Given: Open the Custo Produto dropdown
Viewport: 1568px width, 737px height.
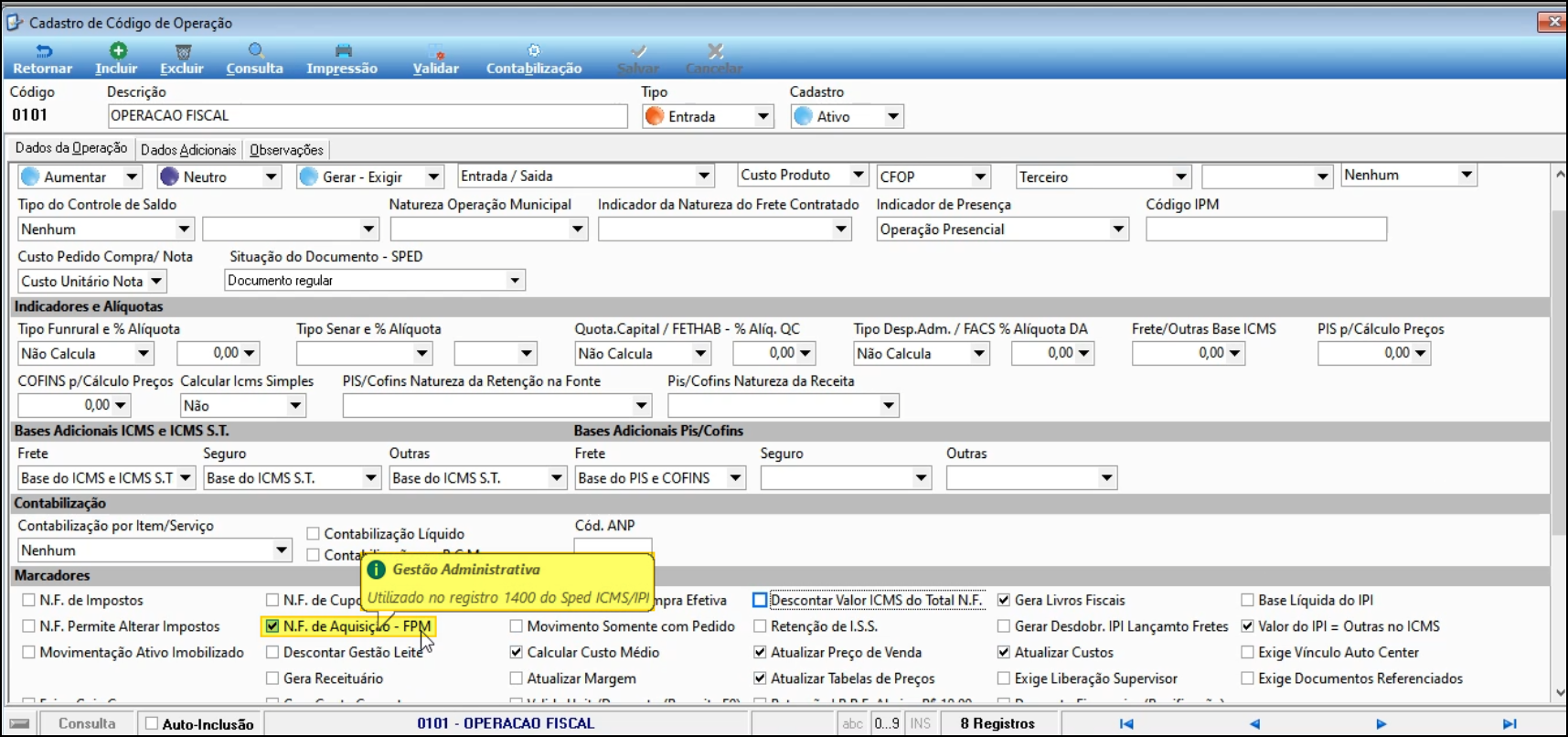Looking at the screenshot, I should [x=858, y=175].
